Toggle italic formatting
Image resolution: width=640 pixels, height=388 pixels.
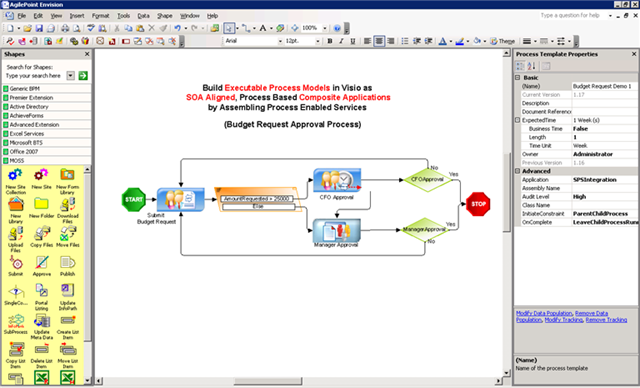coord(341,41)
